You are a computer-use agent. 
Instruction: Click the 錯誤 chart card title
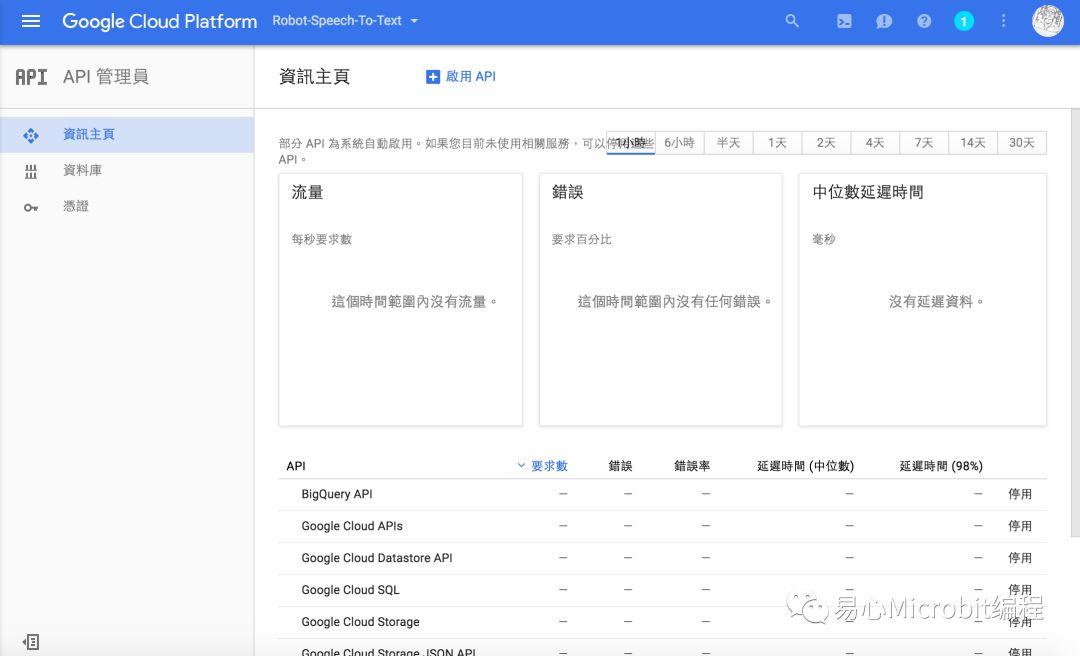pyautogui.click(x=568, y=192)
